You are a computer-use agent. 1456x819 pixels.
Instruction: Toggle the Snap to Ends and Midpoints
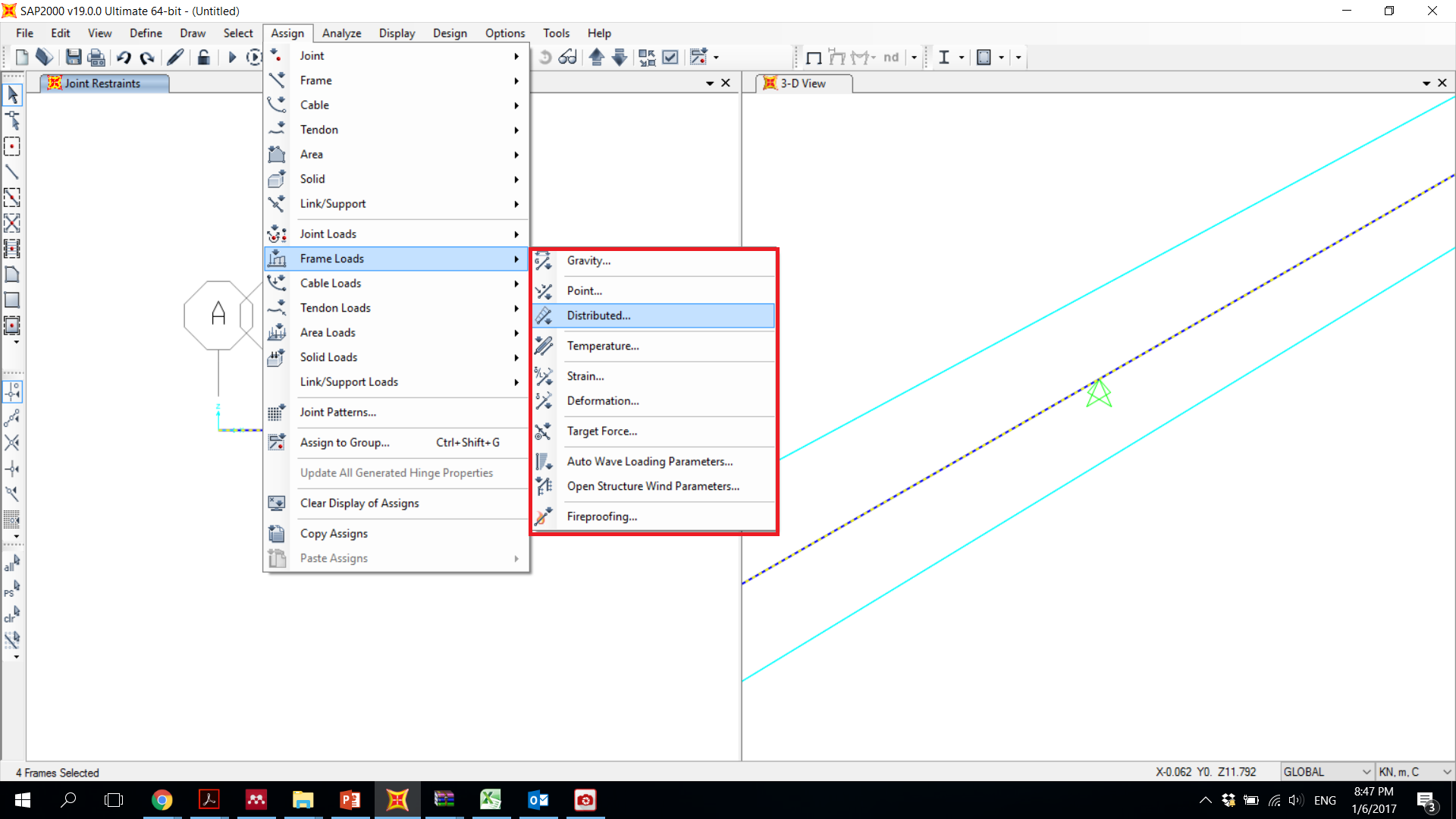pos(12,418)
